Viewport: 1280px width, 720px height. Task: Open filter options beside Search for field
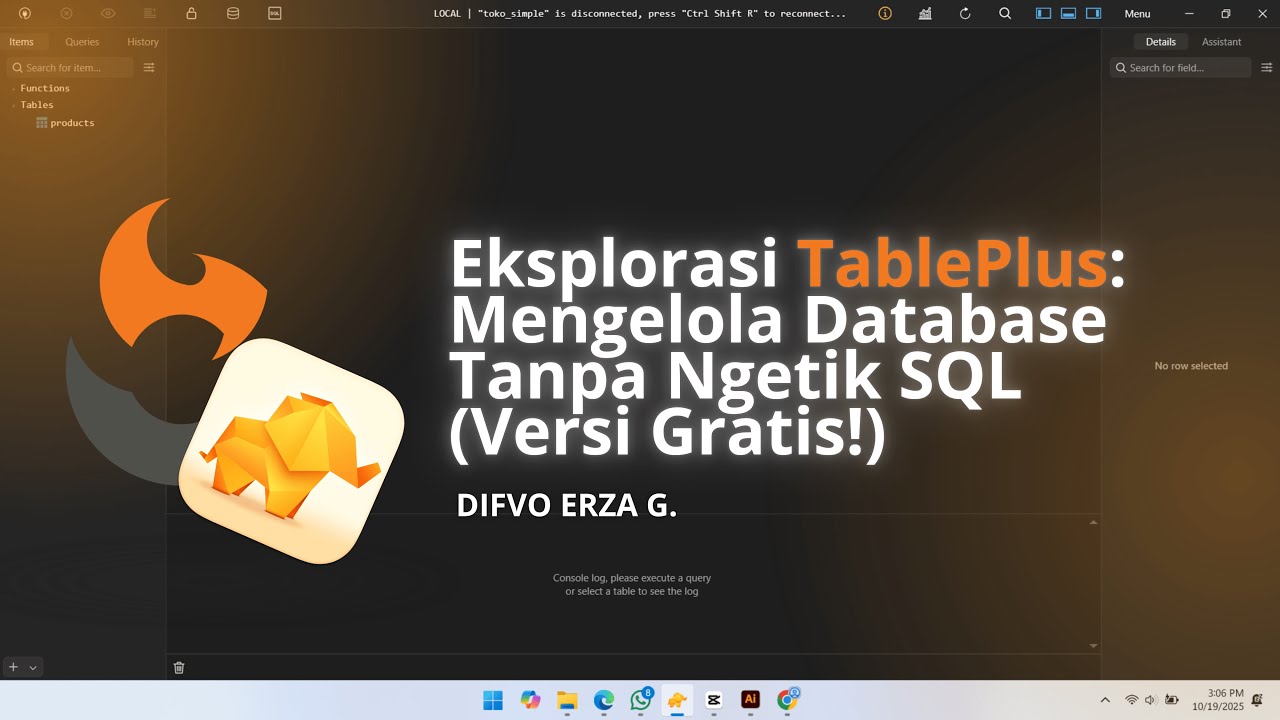coord(1267,67)
